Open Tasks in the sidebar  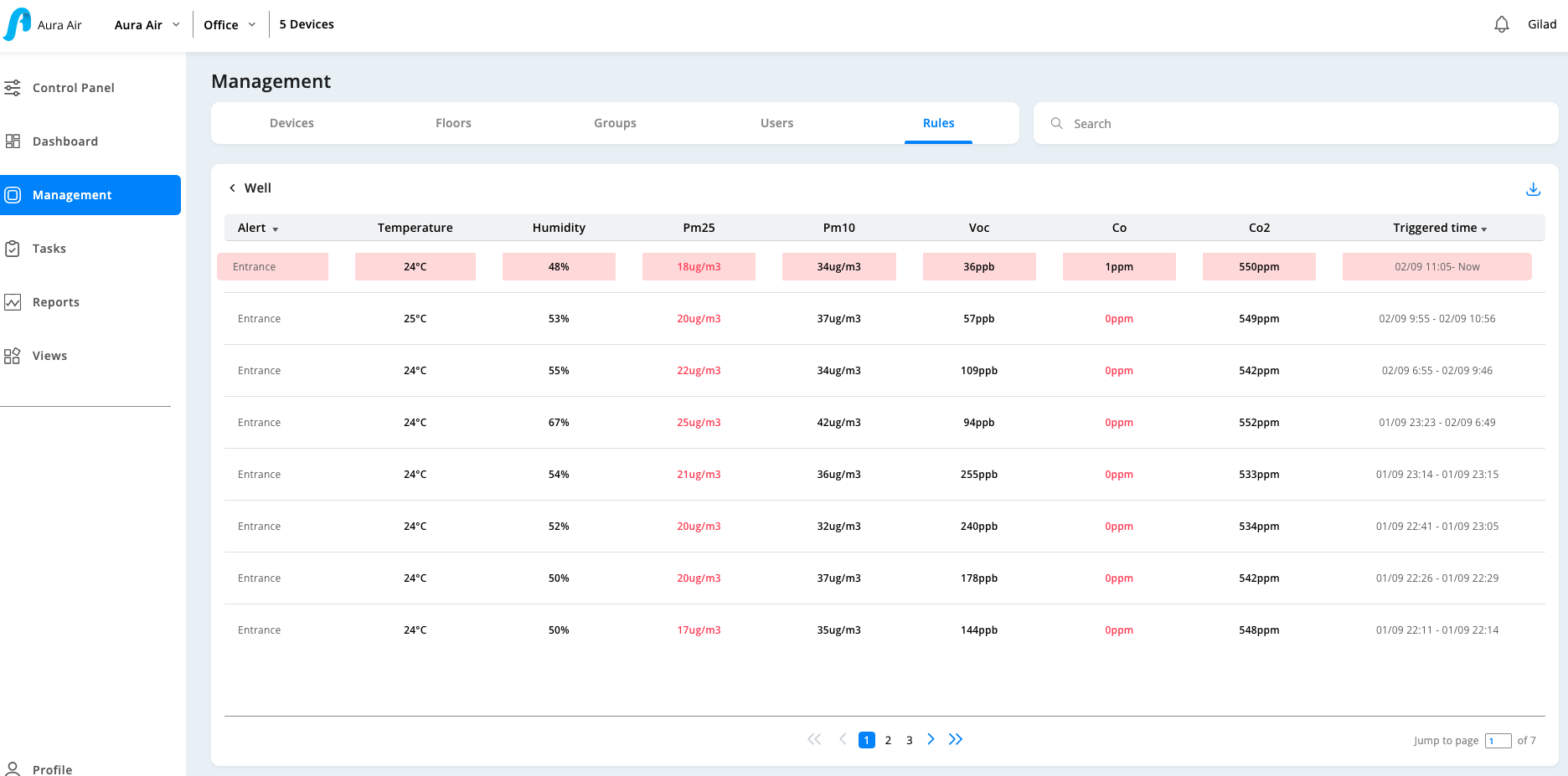coord(49,249)
